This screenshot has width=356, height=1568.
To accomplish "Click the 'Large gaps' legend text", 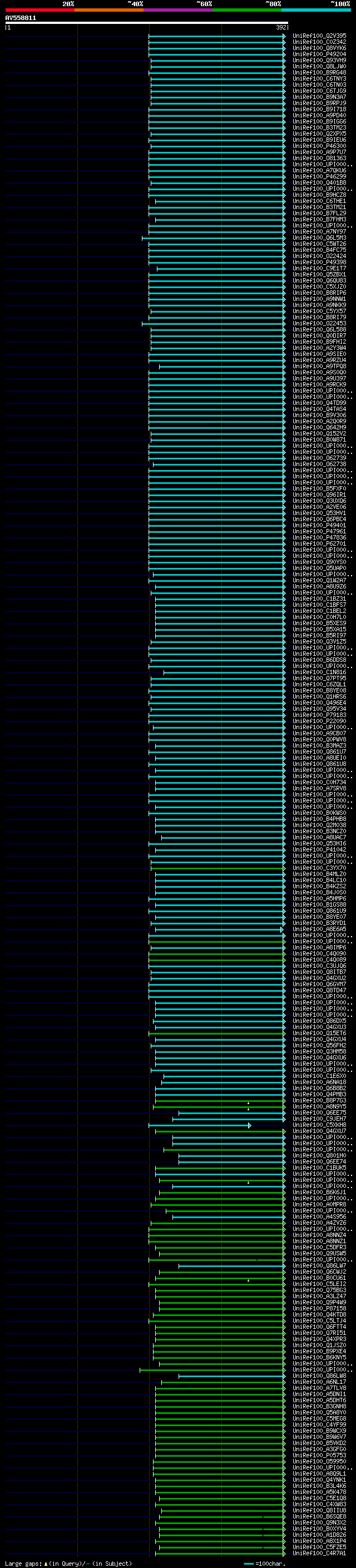I will (68, 1563).
